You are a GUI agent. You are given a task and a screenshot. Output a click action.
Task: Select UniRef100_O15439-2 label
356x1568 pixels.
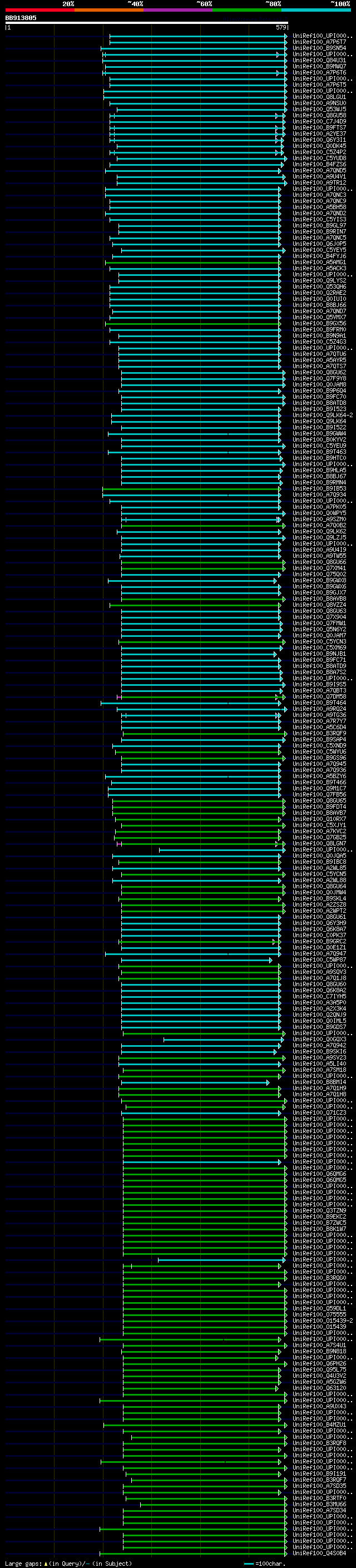pos(323,1320)
